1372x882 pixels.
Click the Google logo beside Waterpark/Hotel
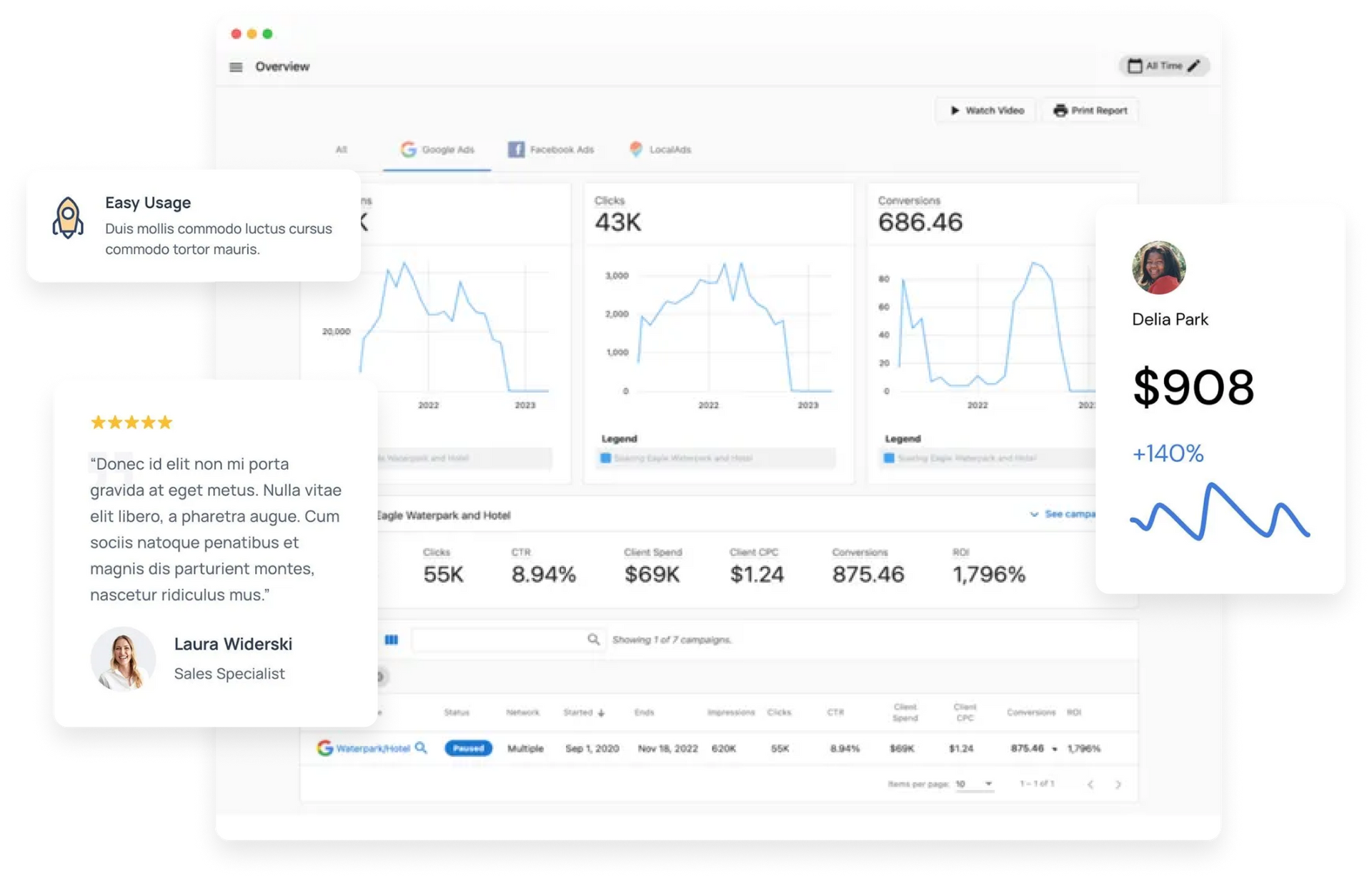coord(325,748)
